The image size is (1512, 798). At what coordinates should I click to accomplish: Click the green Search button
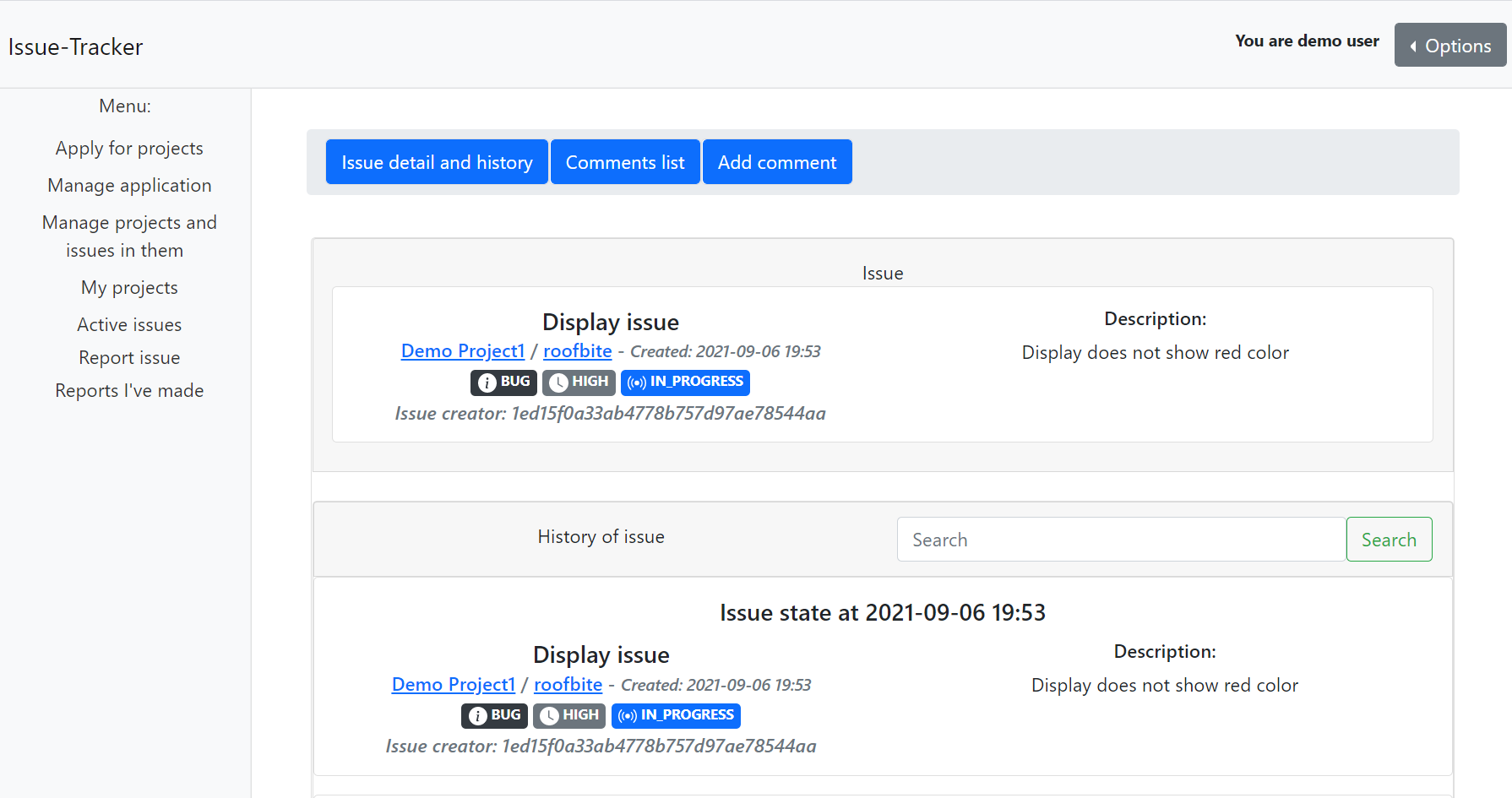pos(1389,539)
